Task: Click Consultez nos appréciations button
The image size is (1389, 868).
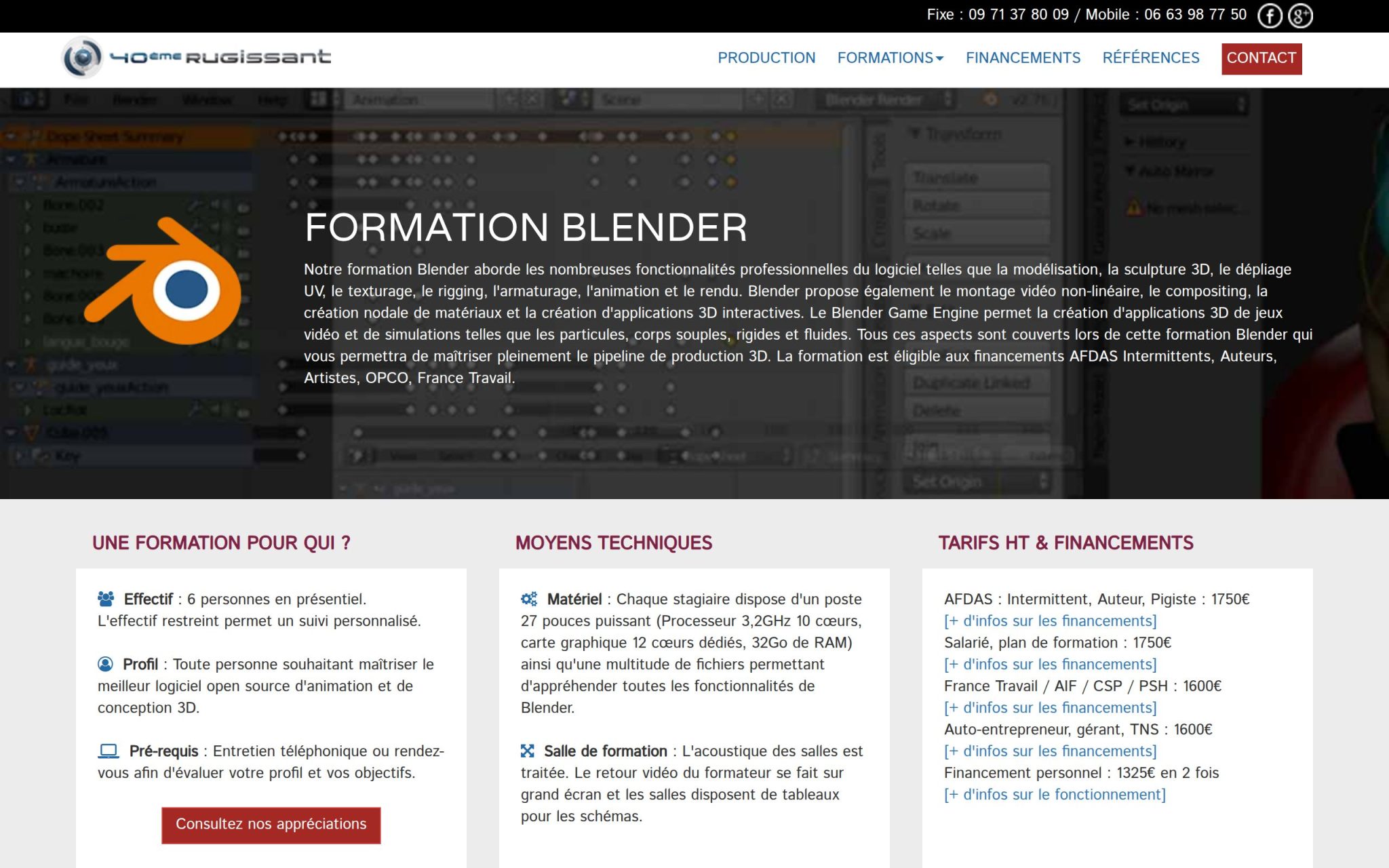Action: tap(271, 825)
